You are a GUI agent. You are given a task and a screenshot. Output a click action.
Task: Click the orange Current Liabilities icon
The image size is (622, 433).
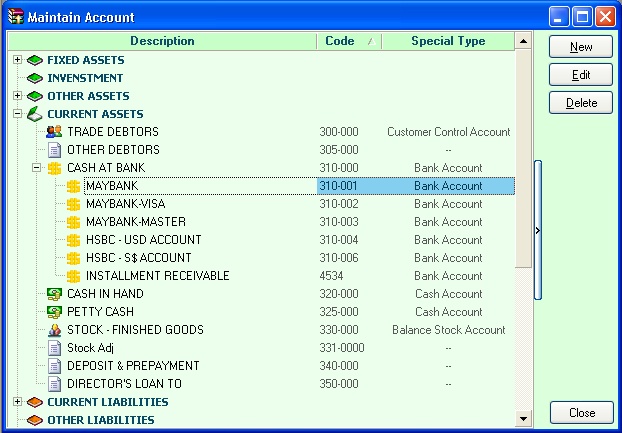pos(35,402)
